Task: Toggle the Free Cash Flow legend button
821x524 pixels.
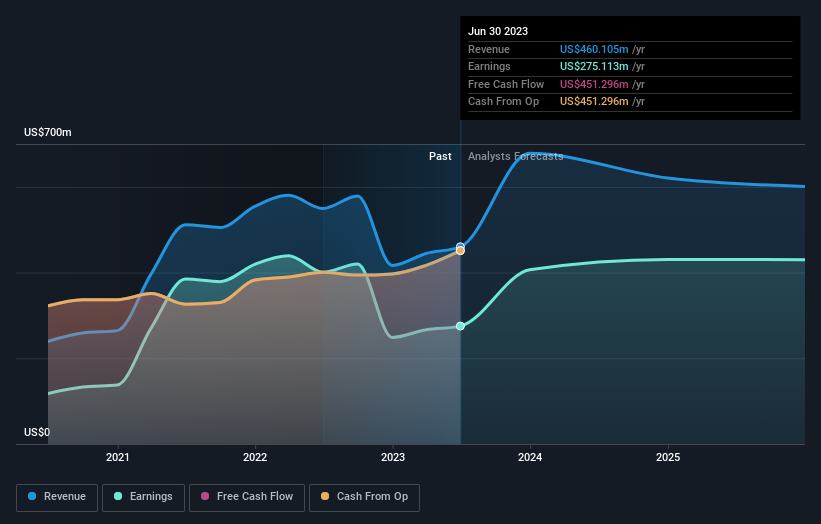Action: coord(247,497)
